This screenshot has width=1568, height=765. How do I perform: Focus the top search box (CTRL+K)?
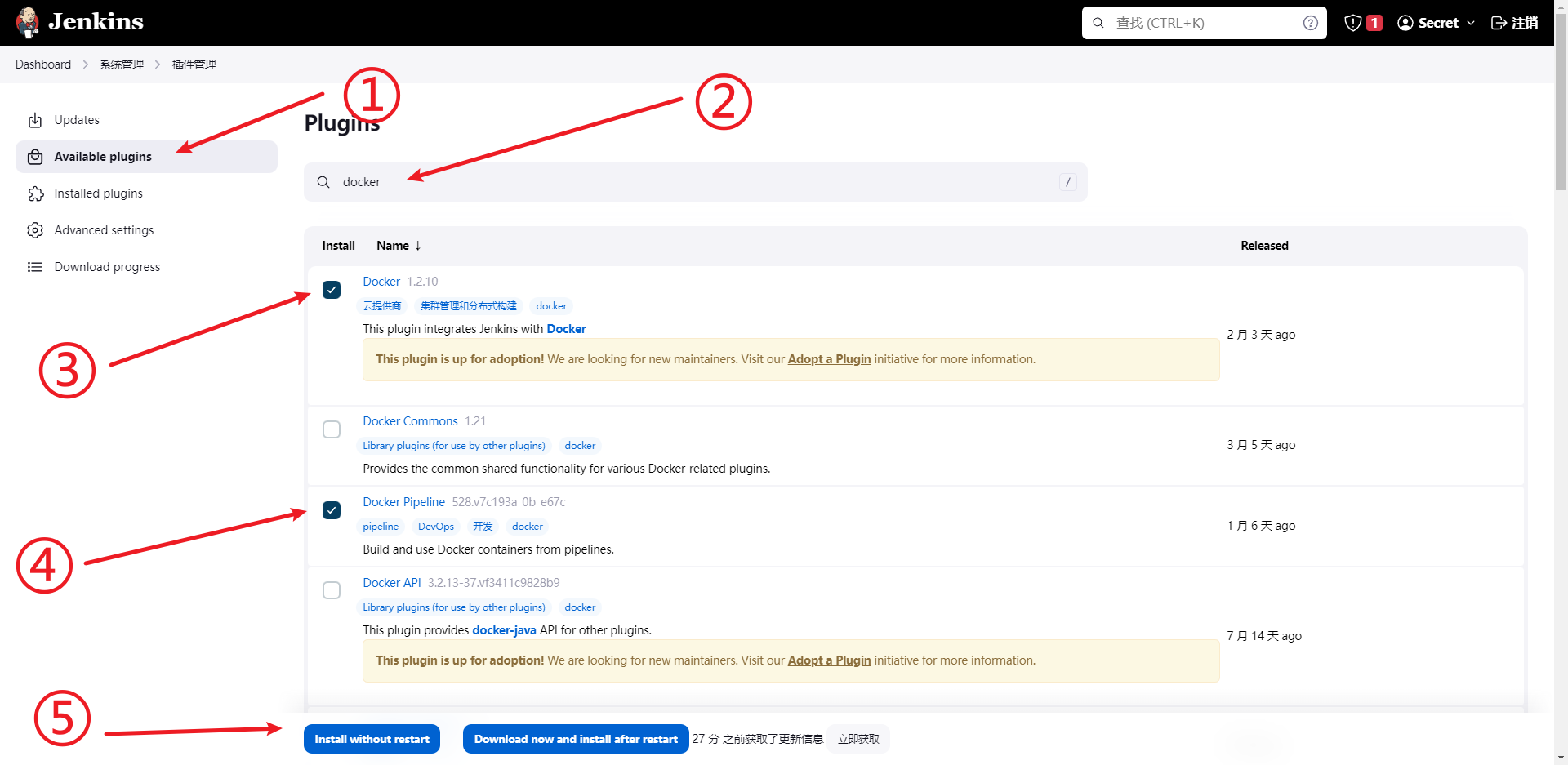(x=1204, y=23)
